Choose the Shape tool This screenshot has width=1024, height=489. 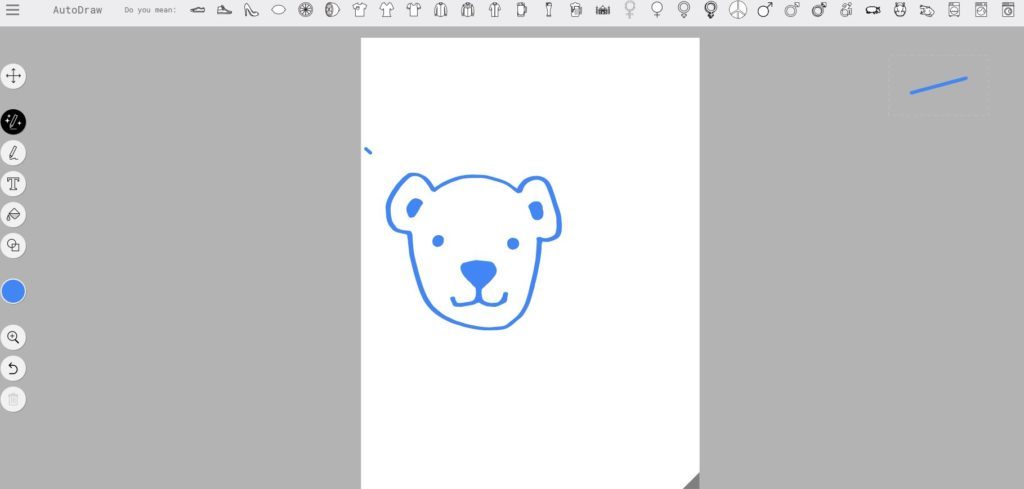(x=13, y=245)
